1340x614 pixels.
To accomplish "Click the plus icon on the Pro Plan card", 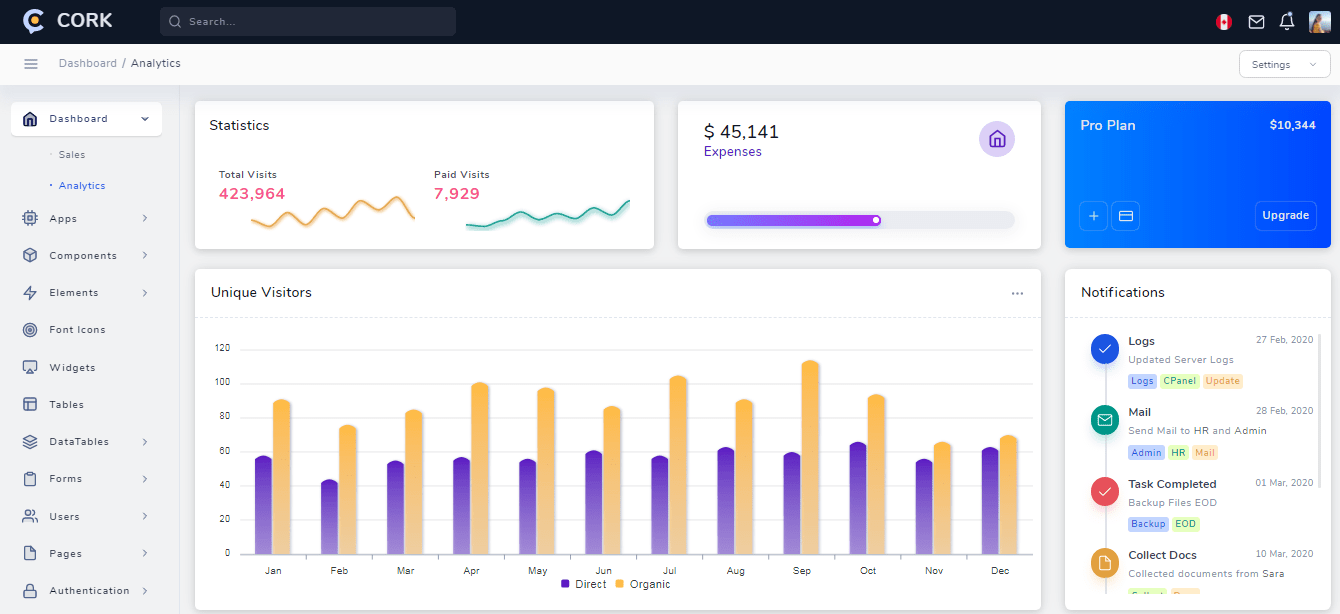I will coord(1093,216).
